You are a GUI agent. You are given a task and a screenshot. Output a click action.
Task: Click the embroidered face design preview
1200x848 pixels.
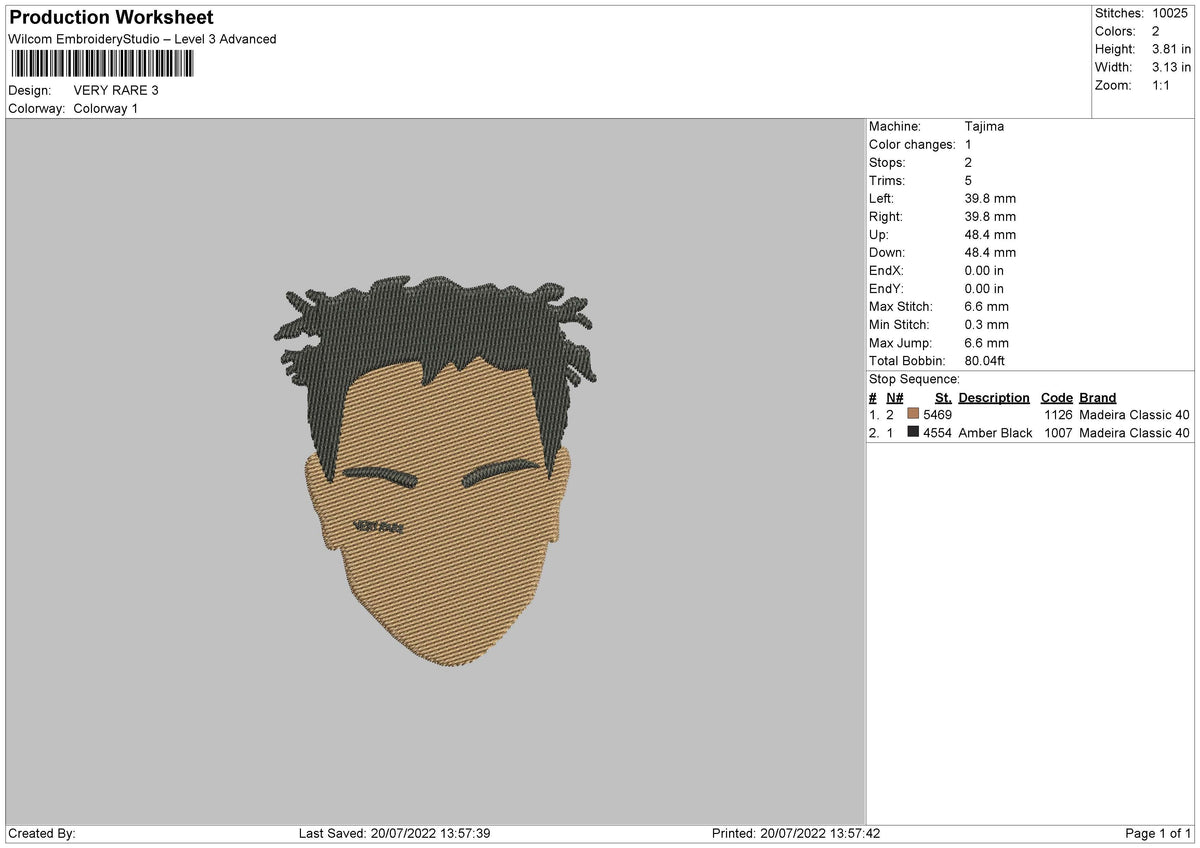pyautogui.click(x=436, y=471)
